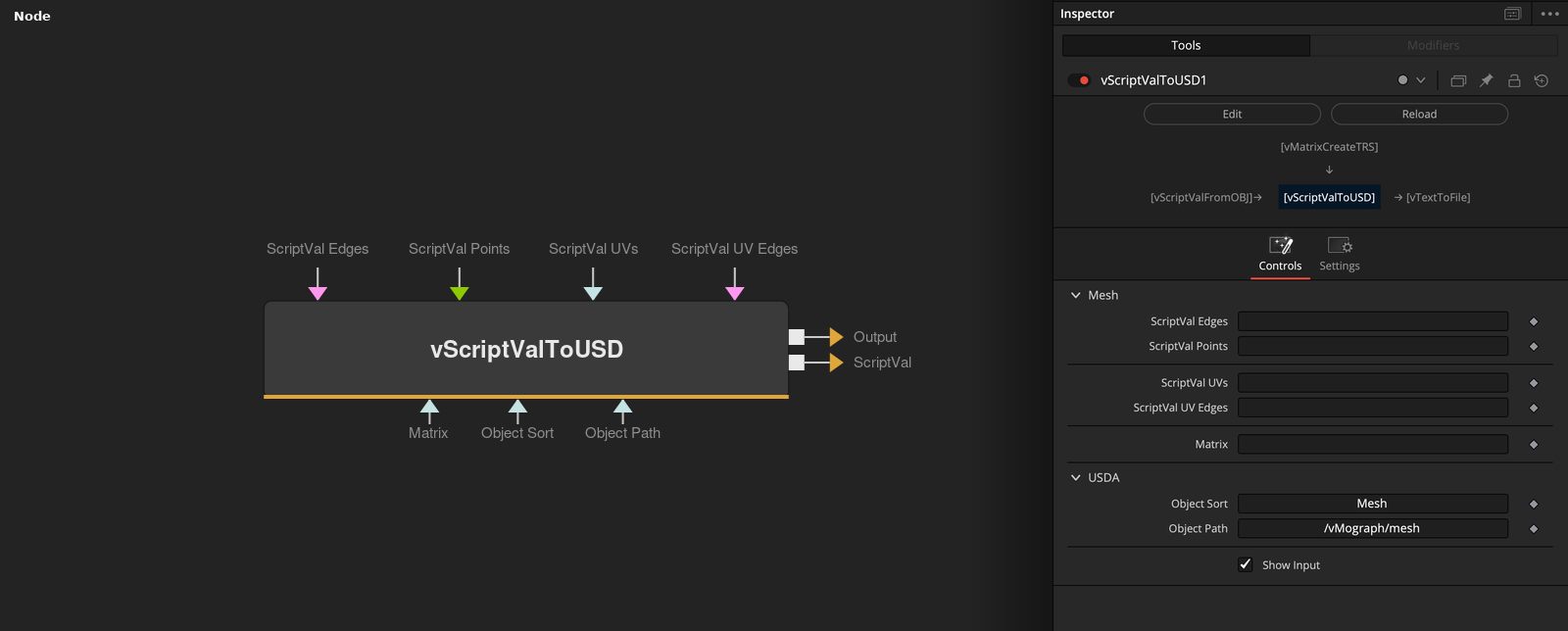The width and height of the screenshot is (1568, 631).
Task: Toggle the vScriptValToUSD1 enable switch
Action: [x=1079, y=80]
